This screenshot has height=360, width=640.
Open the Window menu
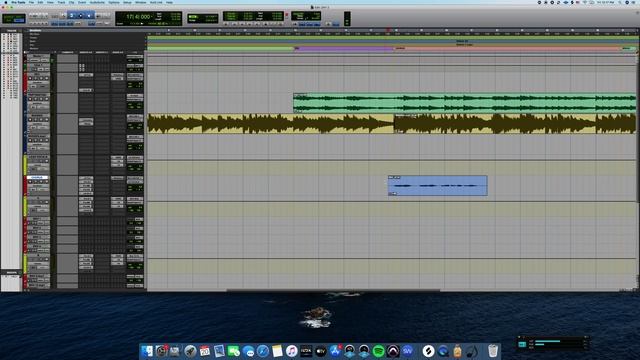pos(140,2)
